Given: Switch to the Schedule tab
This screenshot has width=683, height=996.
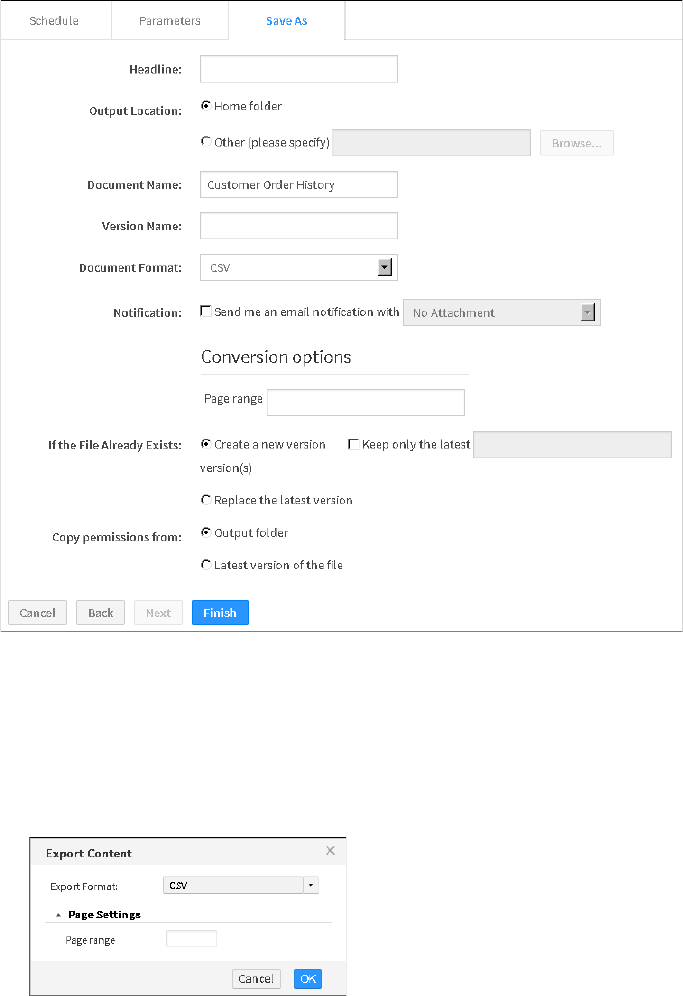Looking at the screenshot, I should 54,20.
